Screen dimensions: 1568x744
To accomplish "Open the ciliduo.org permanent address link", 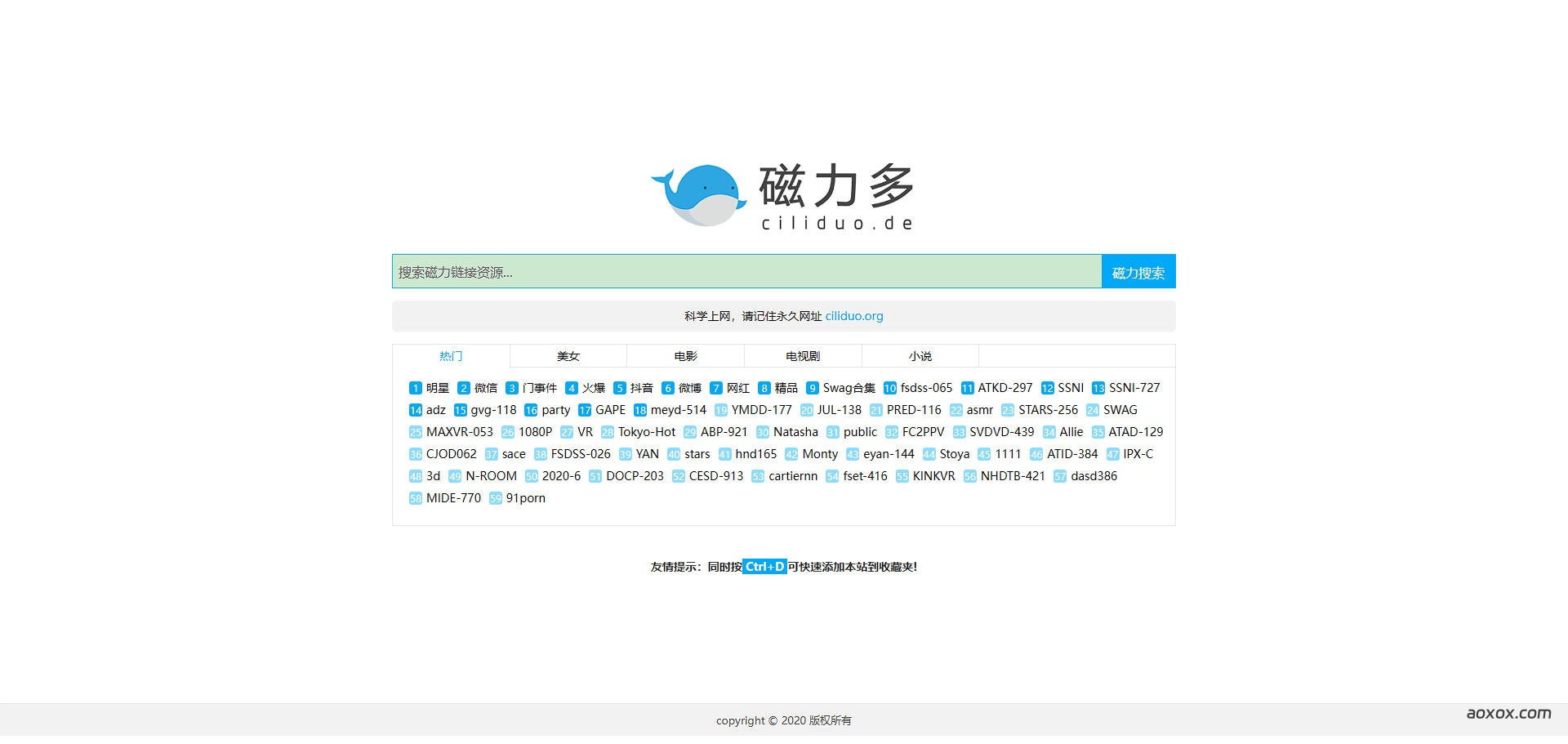I will [x=853, y=316].
